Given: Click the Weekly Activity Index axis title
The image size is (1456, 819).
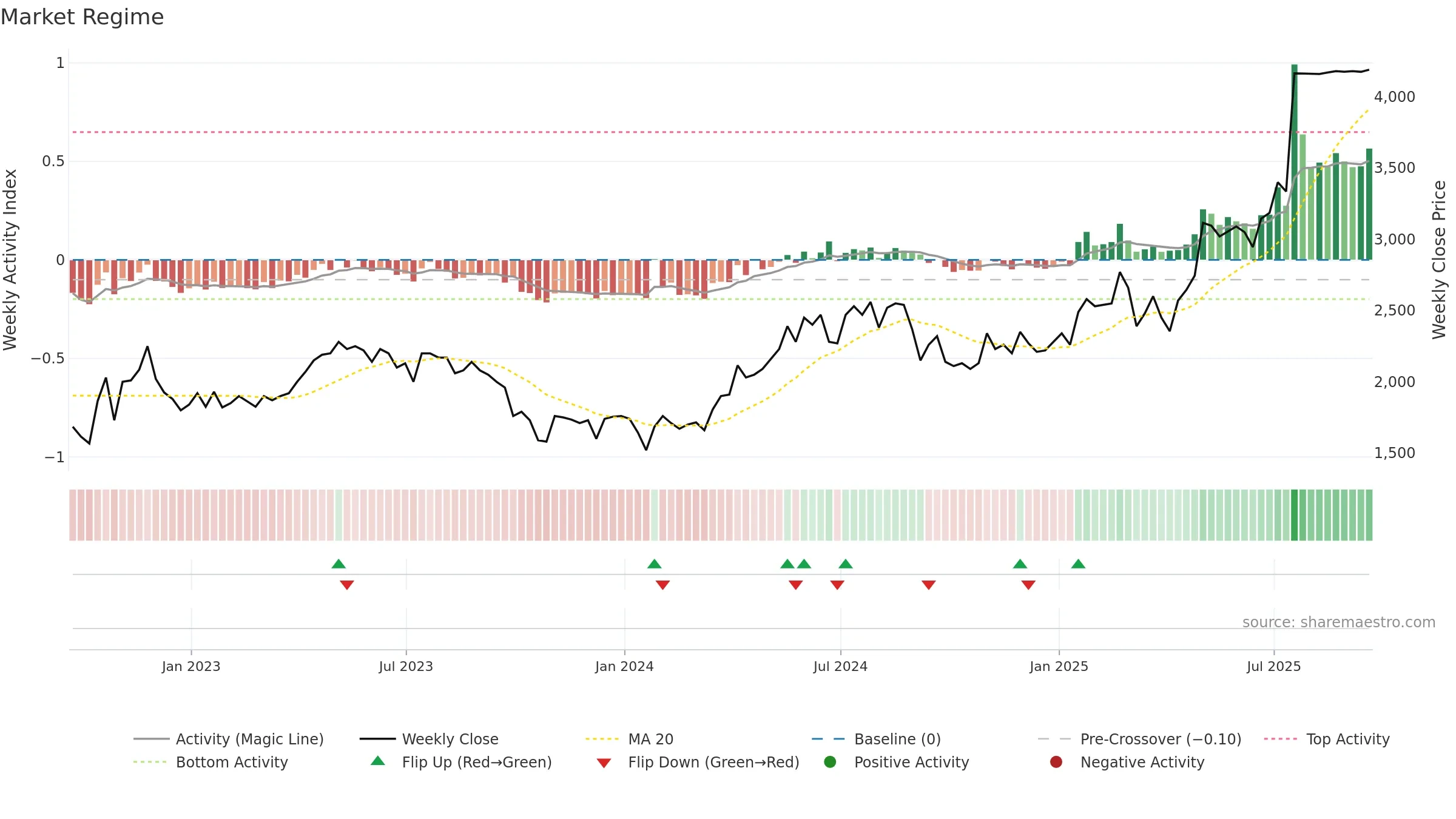Looking at the screenshot, I should coord(10,260).
